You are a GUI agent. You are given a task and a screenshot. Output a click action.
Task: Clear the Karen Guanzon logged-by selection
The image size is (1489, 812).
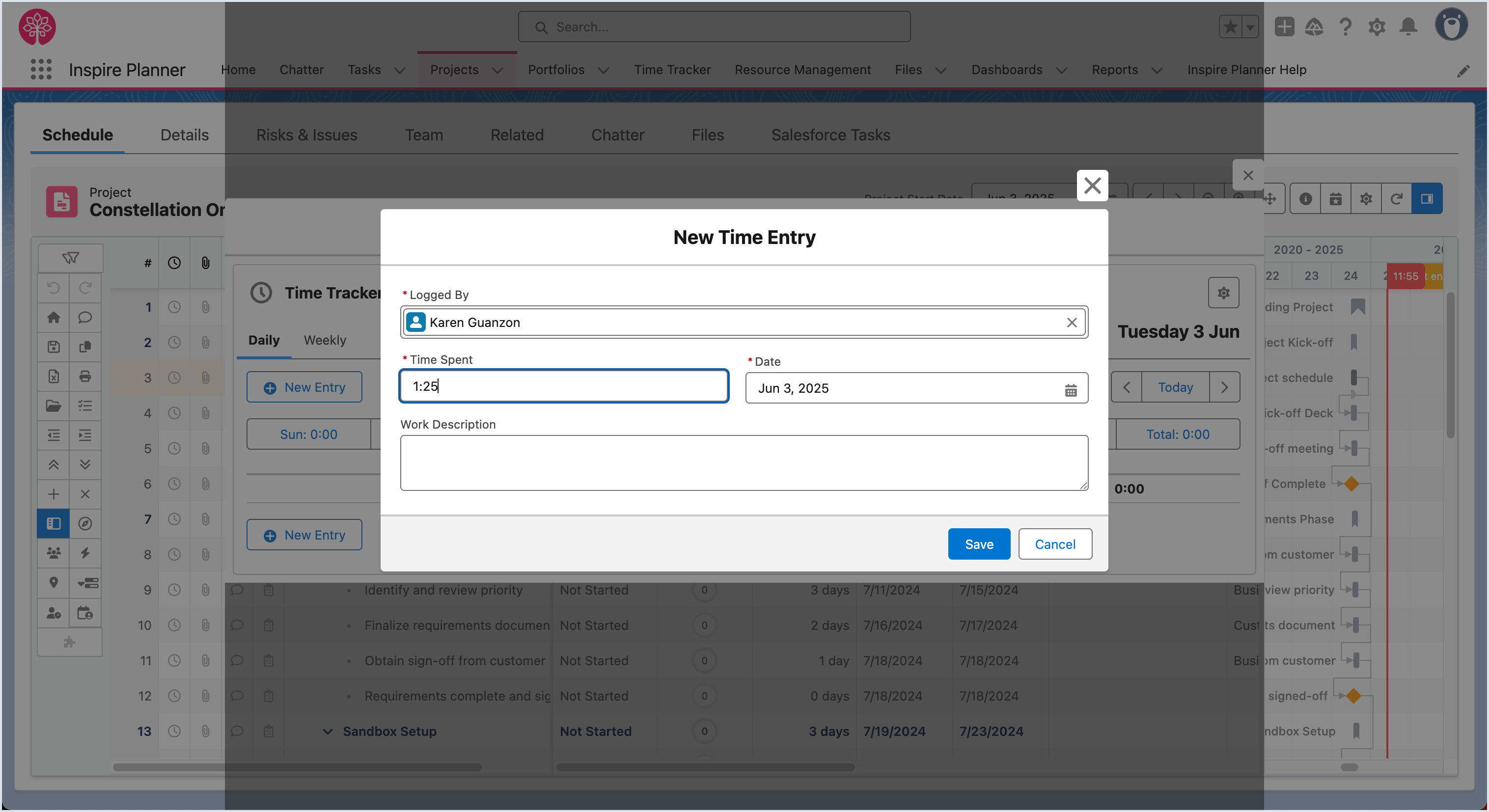(1072, 323)
